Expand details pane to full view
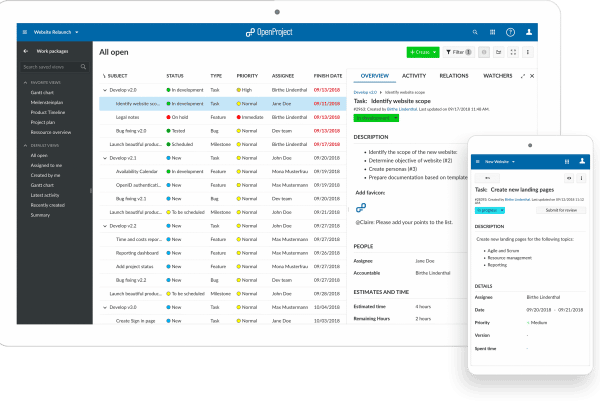The width and height of the screenshot is (600, 403). (x=523, y=76)
